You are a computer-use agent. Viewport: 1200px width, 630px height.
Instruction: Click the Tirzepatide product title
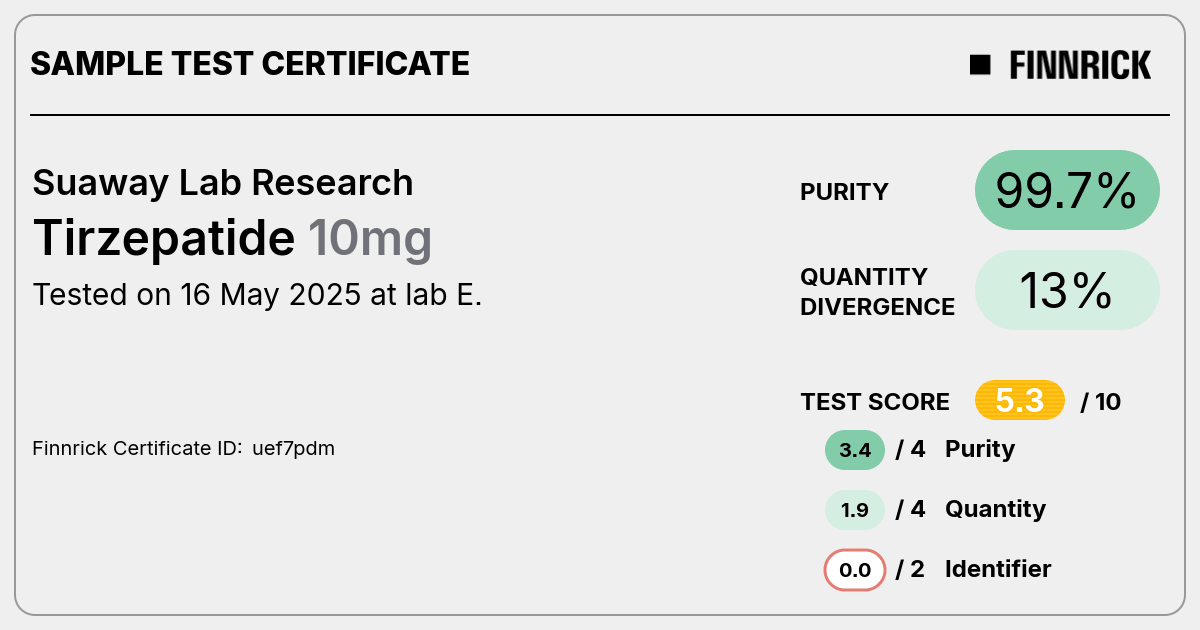[164, 238]
